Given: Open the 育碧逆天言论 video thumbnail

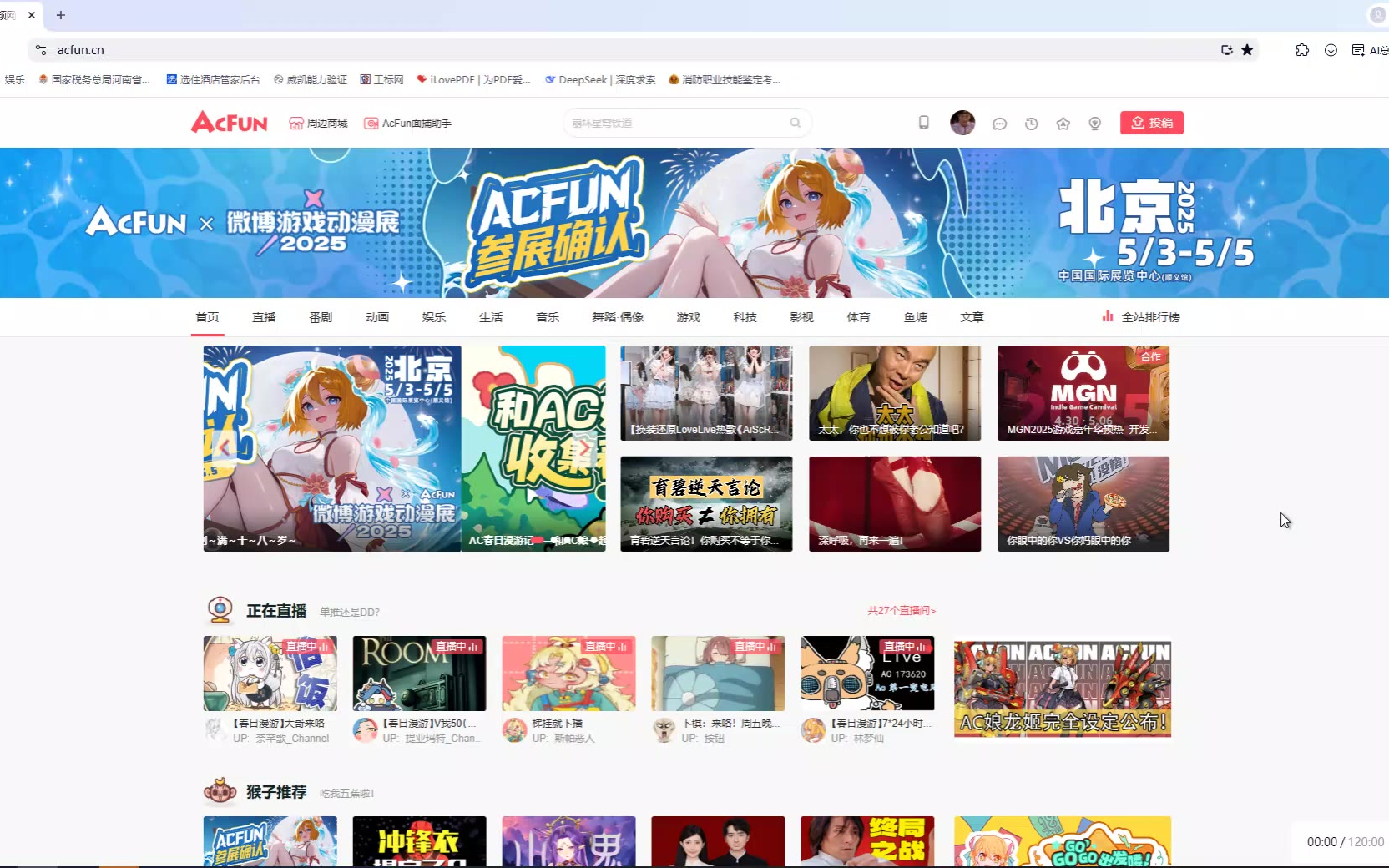Looking at the screenshot, I should click(x=706, y=503).
